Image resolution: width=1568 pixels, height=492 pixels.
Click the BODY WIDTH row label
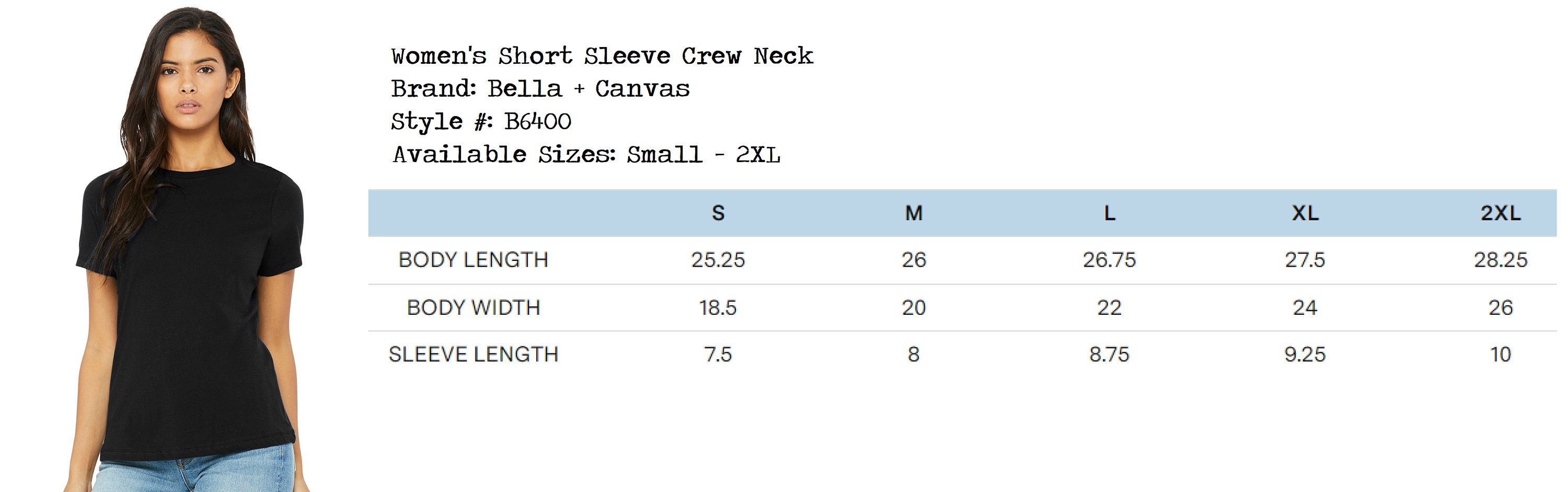[x=474, y=307]
